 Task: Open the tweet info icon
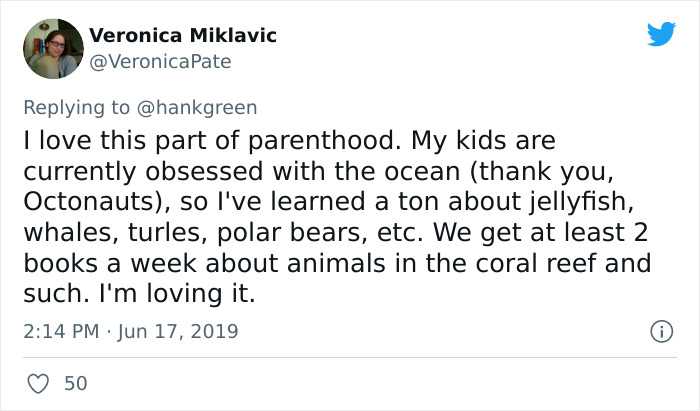coord(659,330)
